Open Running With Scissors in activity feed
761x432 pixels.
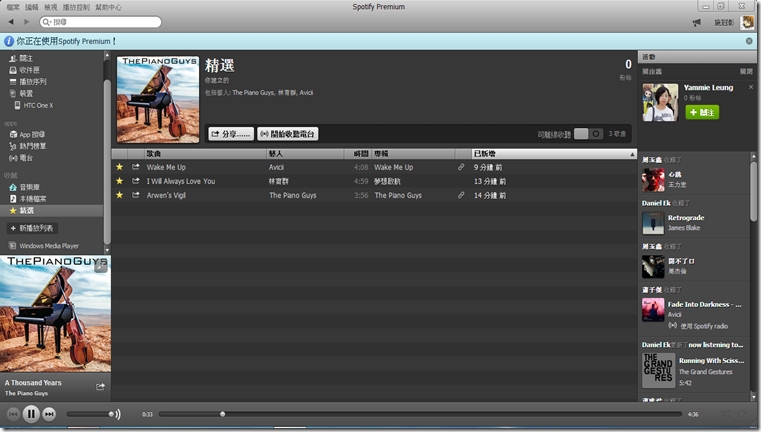pyautogui.click(x=711, y=361)
